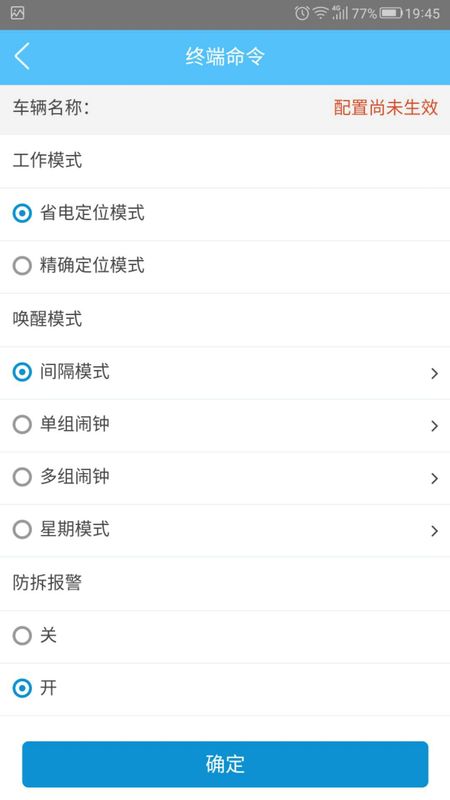This screenshot has width=450, height=800.
Task: Open 单组闹钟 settings chevron
Action: pos(434,426)
